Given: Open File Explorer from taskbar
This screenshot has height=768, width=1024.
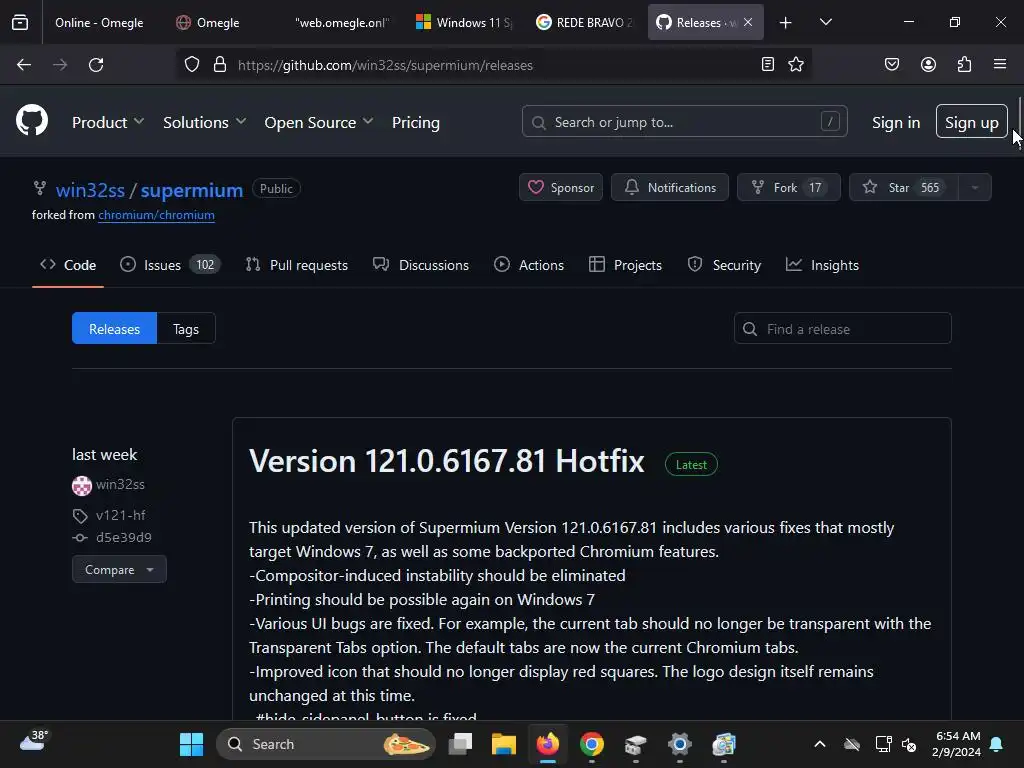Looking at the screenshot, I should 504,744.
